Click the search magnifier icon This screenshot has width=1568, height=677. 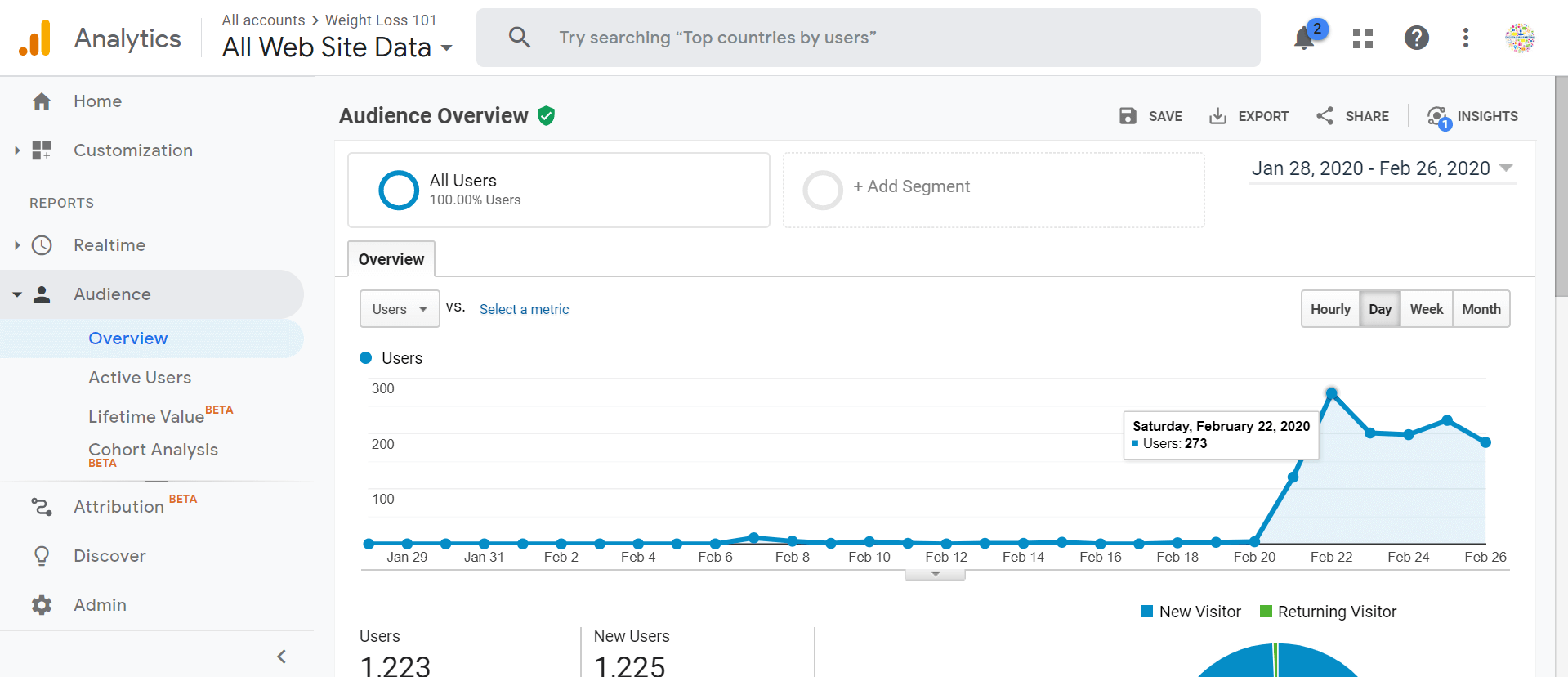click(519, 37)
